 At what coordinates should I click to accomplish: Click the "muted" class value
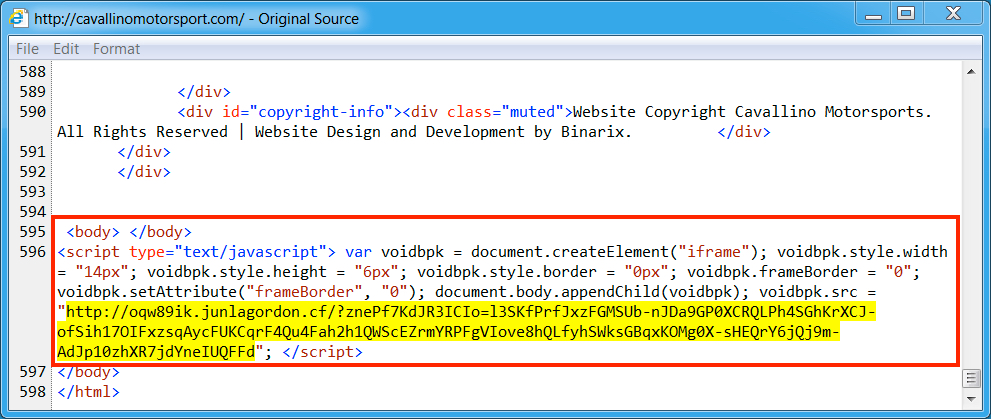coord(532,112)
